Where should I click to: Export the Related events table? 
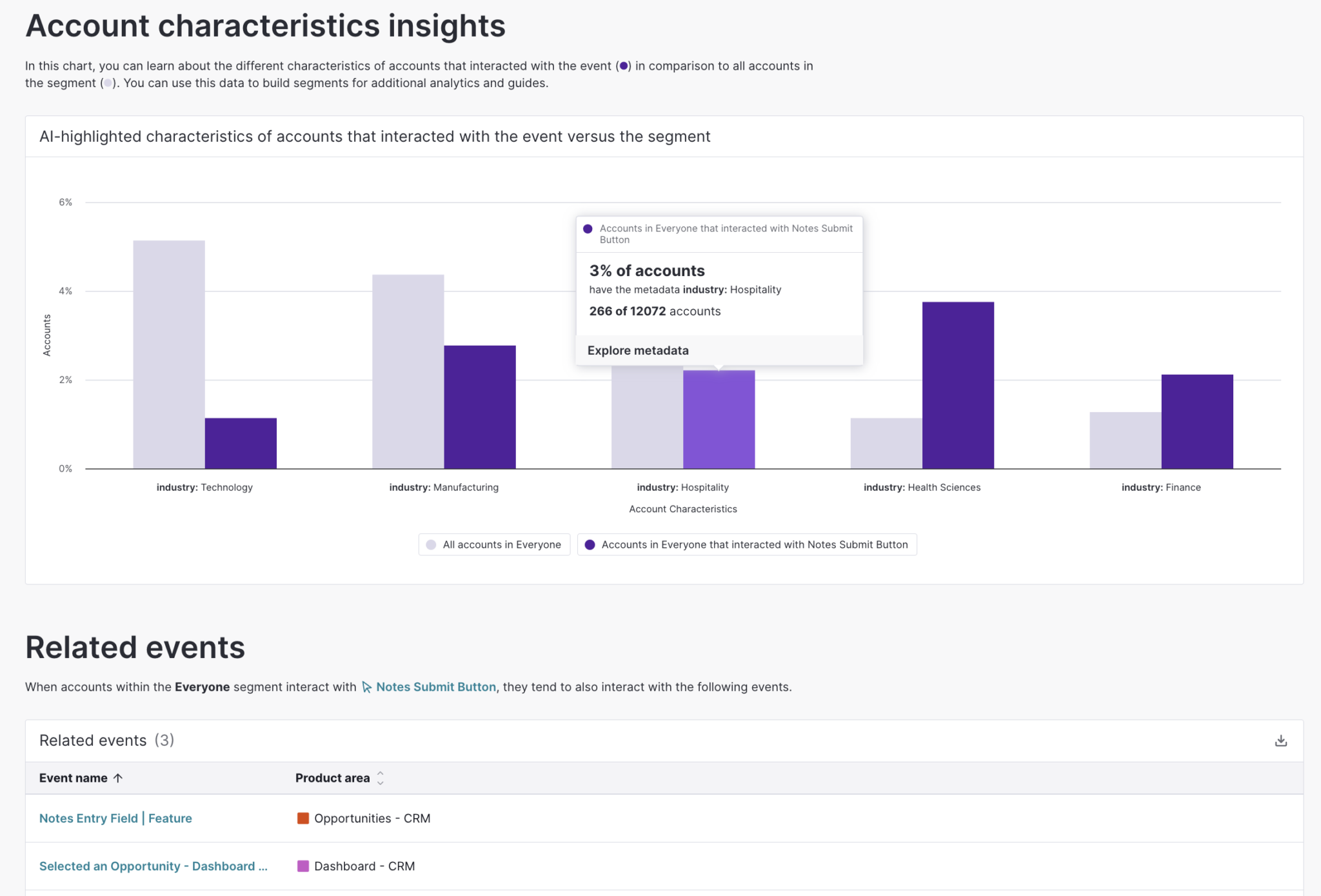tap(1280, 741)
